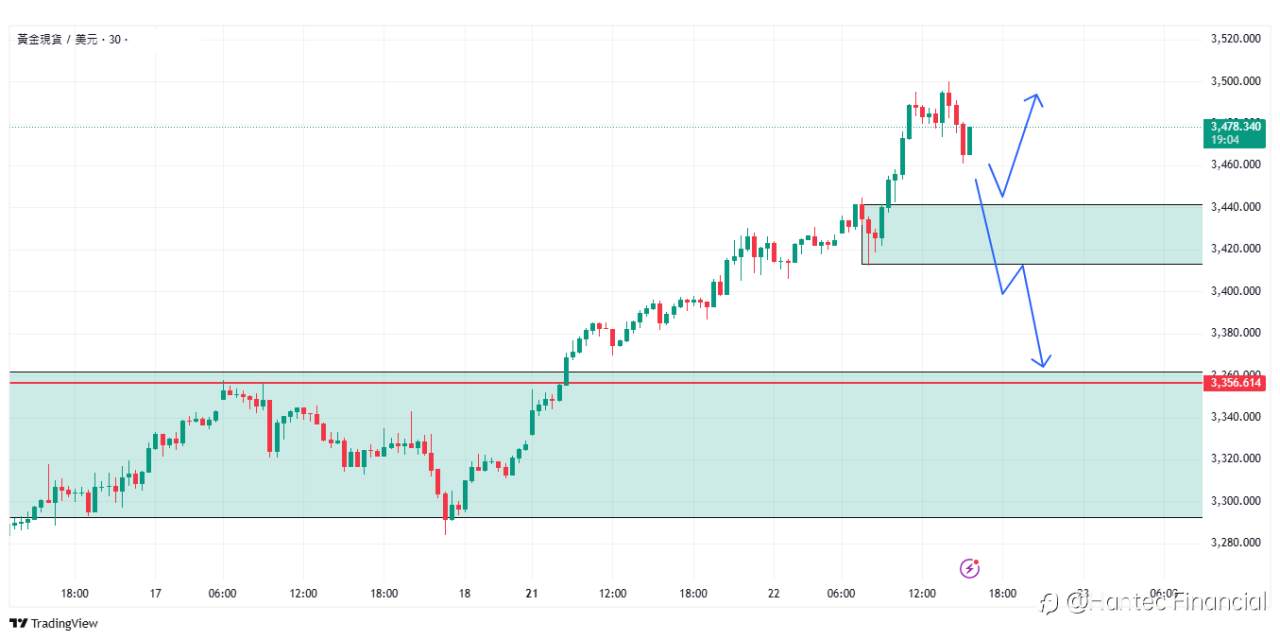Viewport: 1280px width, 640px height.
Task: Click the upward blue arrow tip
Action: pos(1037,97)
